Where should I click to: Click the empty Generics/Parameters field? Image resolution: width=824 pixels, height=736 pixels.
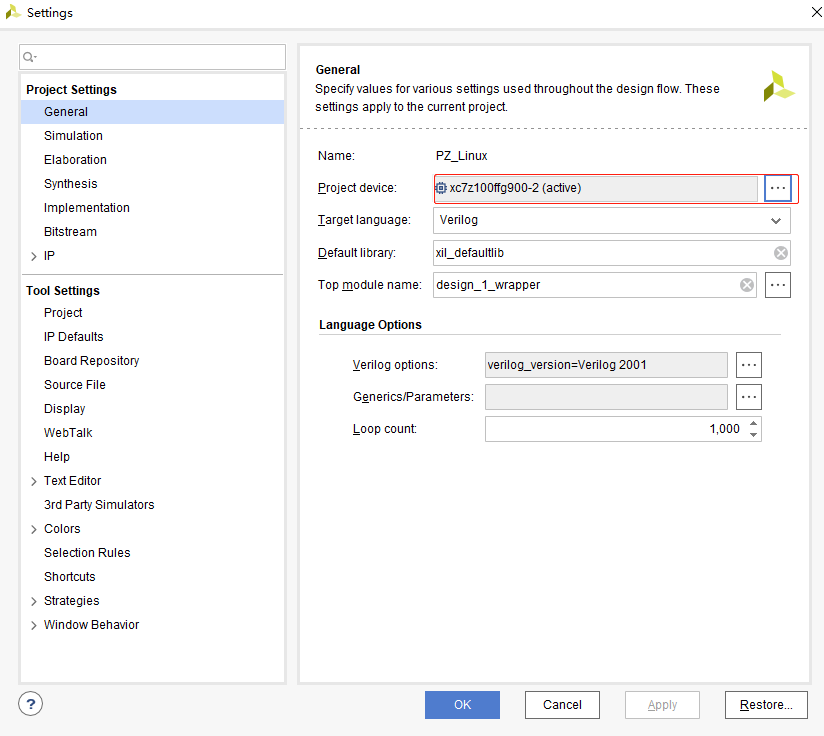pos(606,397)
